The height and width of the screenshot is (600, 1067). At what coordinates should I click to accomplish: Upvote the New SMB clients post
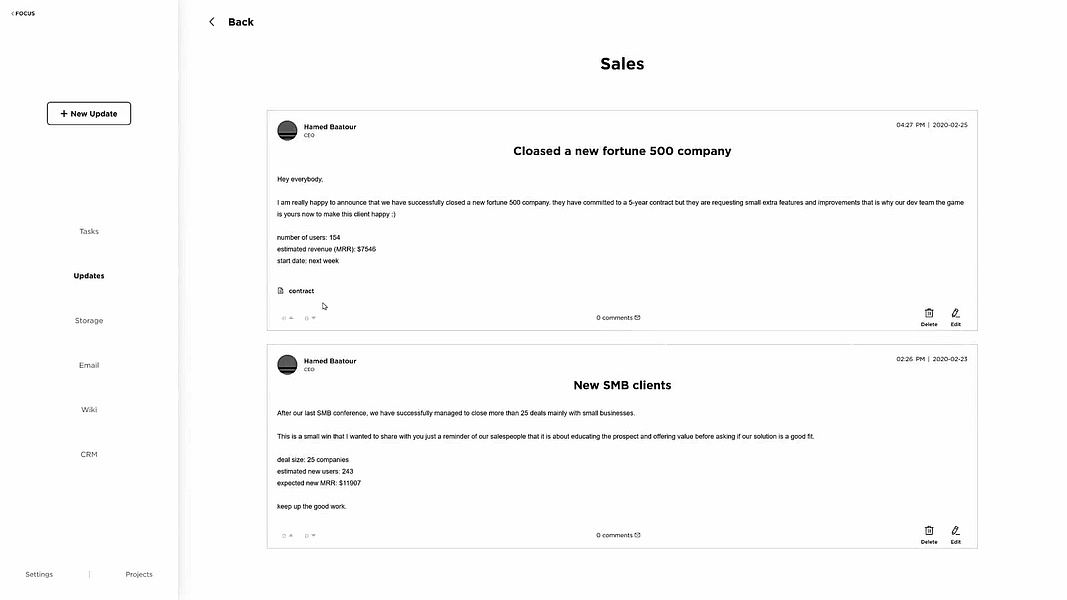pyautogui.click(x=288, y=535)
